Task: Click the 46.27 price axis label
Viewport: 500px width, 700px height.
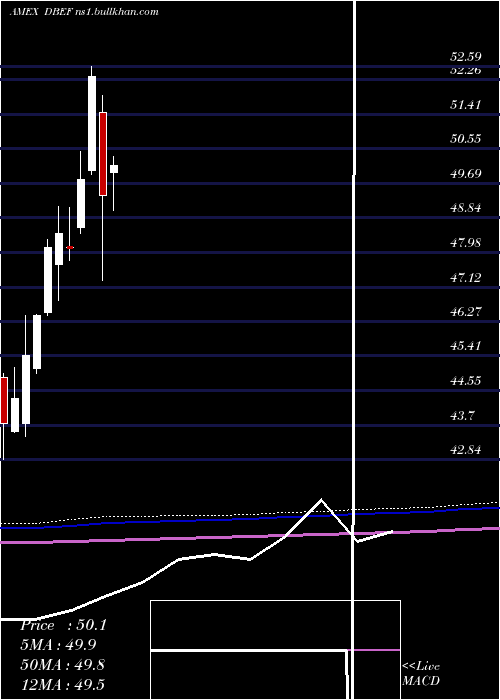Action: (466, 312)
